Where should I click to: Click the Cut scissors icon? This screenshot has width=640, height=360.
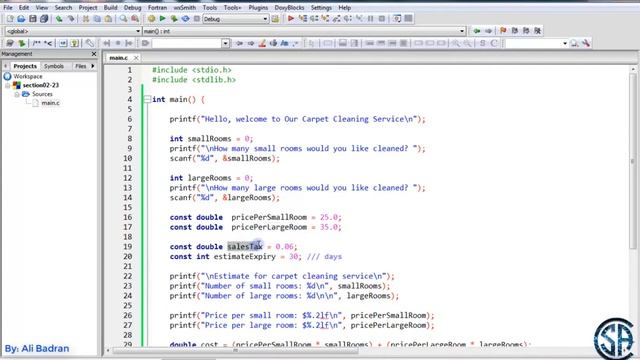click(86, 19)
